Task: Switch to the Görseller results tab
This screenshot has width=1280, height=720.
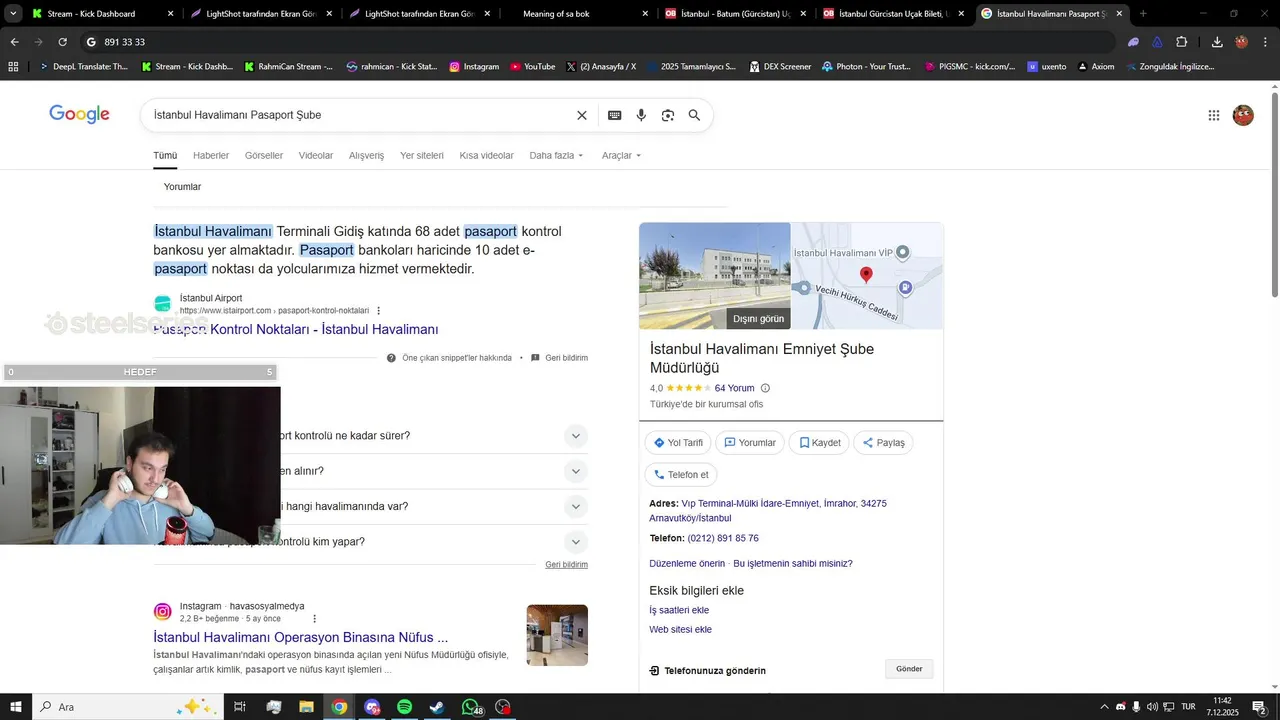Action: point(264,156)
